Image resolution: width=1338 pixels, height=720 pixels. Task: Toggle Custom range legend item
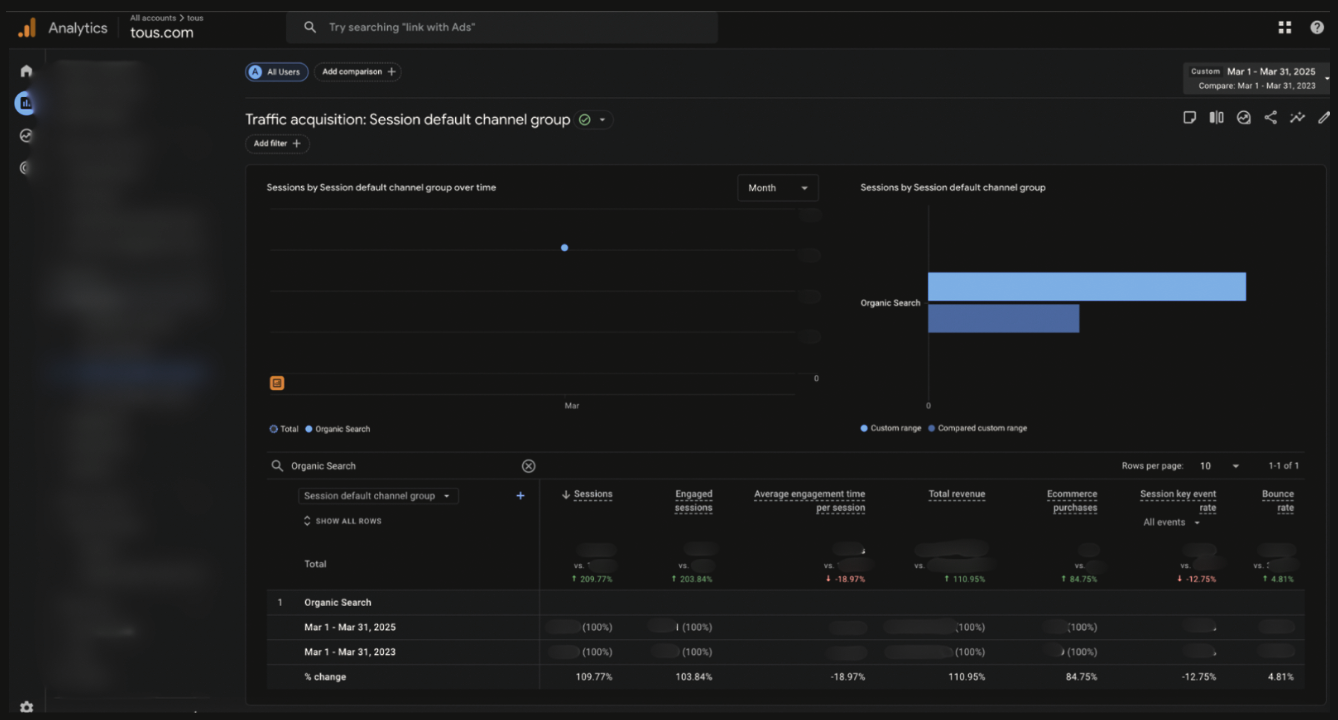point(892,428)
